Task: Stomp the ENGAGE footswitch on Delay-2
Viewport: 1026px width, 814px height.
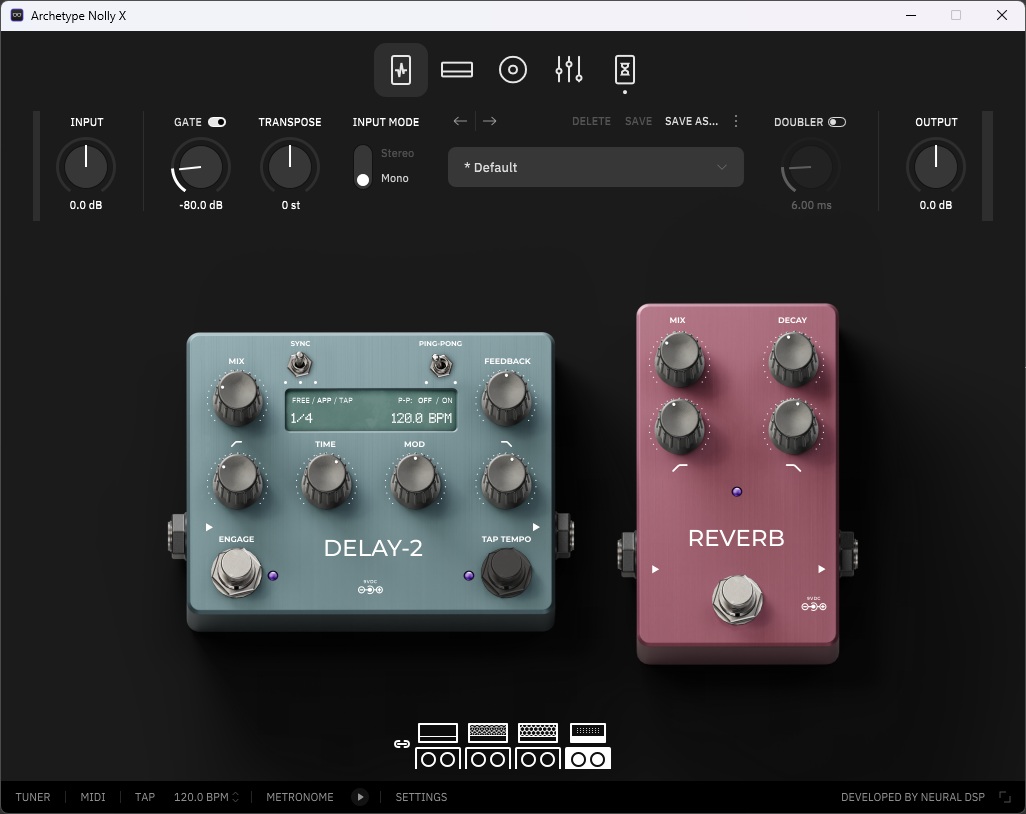Action: [x=236, y=571]
